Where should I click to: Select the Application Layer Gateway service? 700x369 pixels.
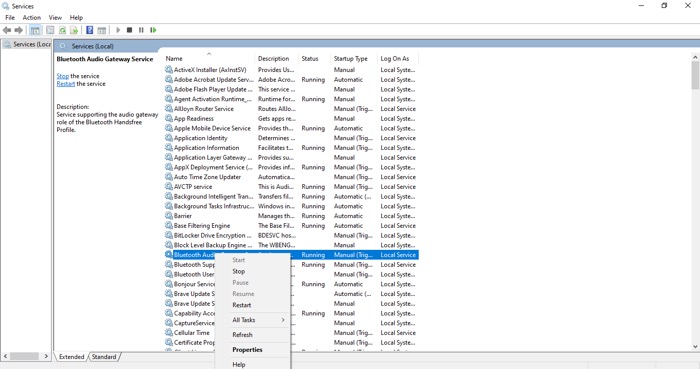click(x=291, y=158)
